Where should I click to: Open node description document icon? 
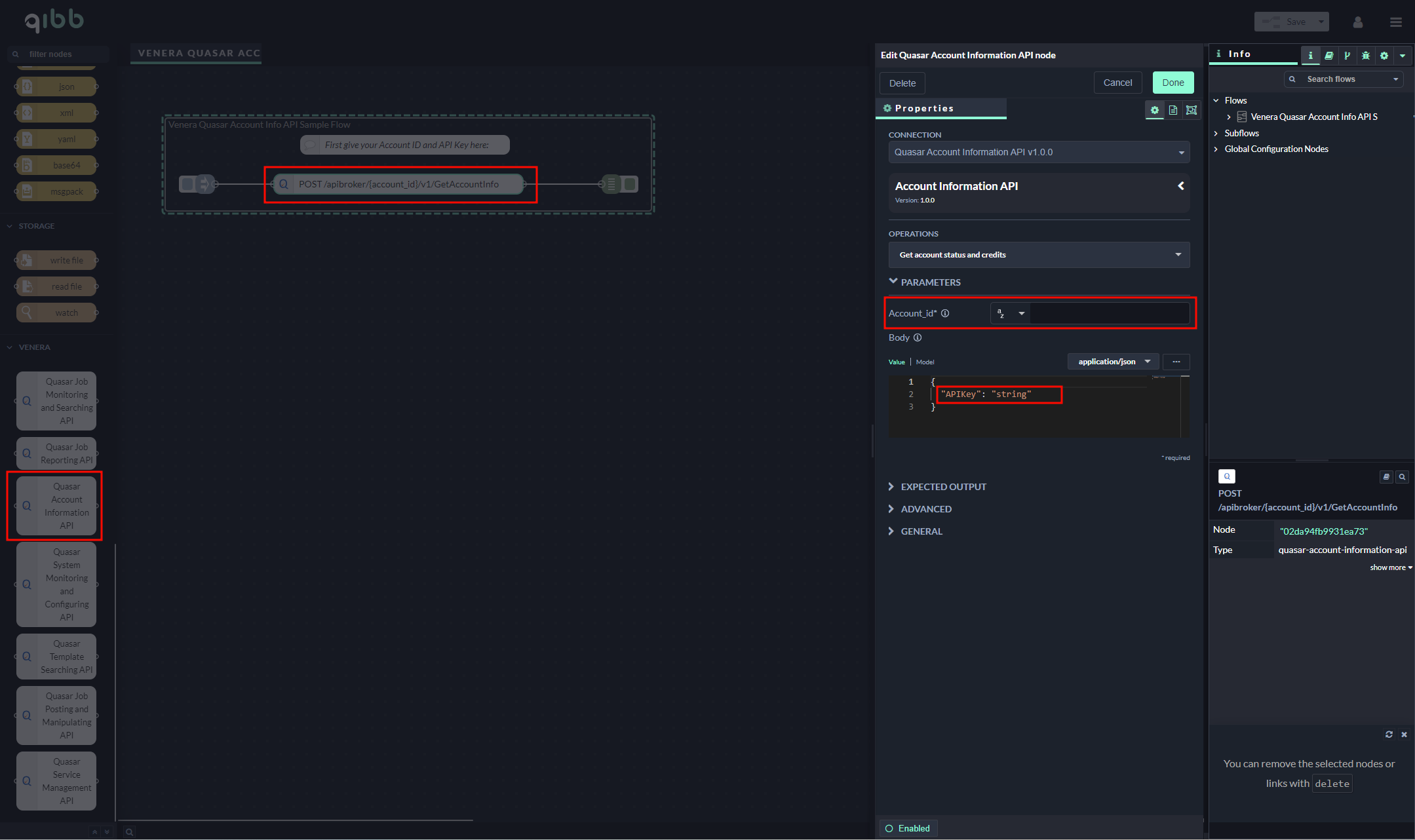1173,110
